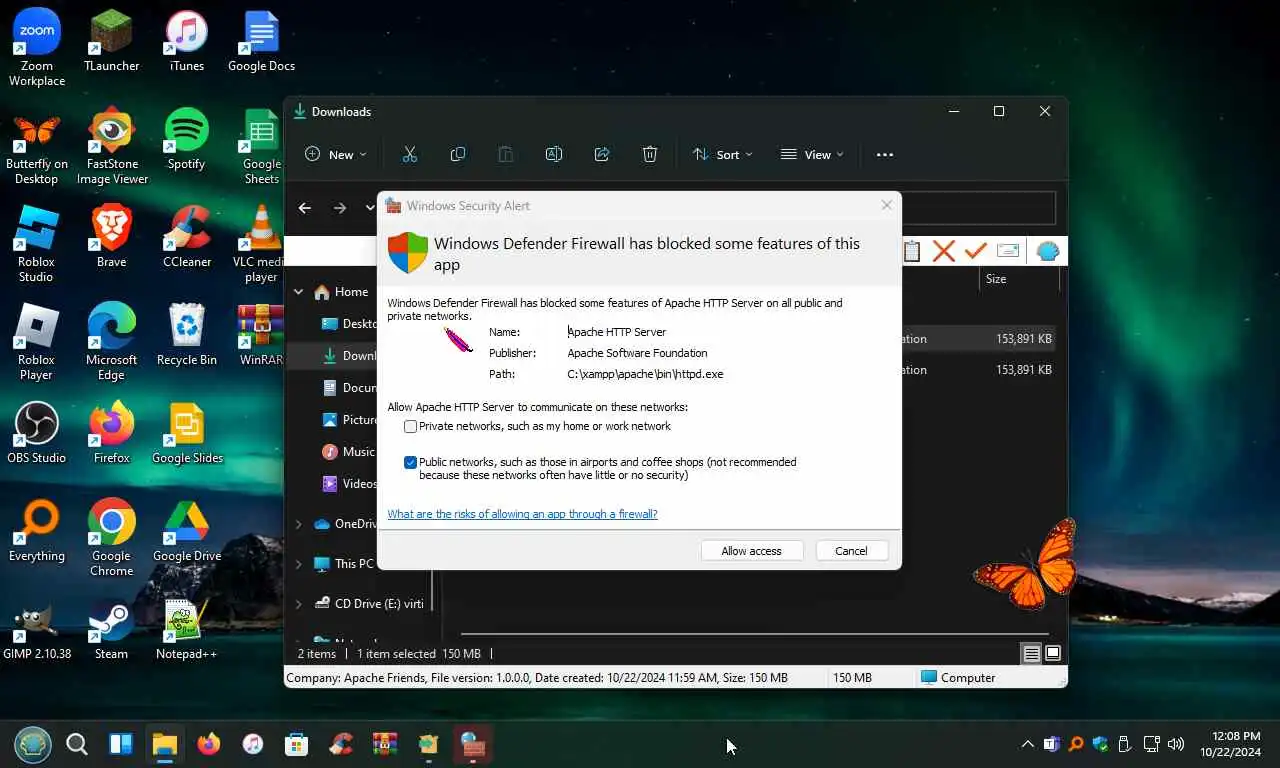
Task: Click the Copy icon in Downloads toolbar
Action: pos(458,154)
